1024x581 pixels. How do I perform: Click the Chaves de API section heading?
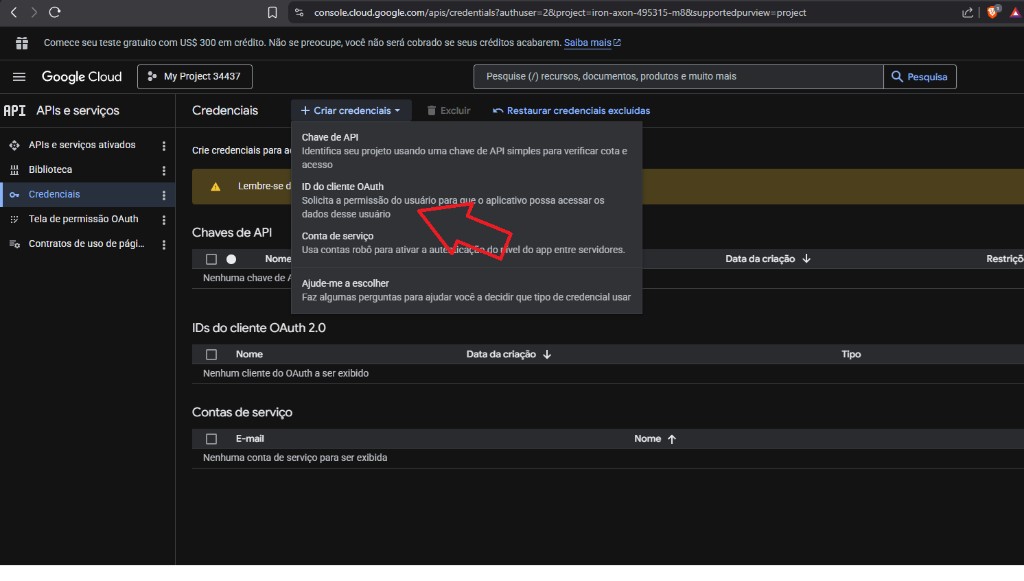coord(232,233)
